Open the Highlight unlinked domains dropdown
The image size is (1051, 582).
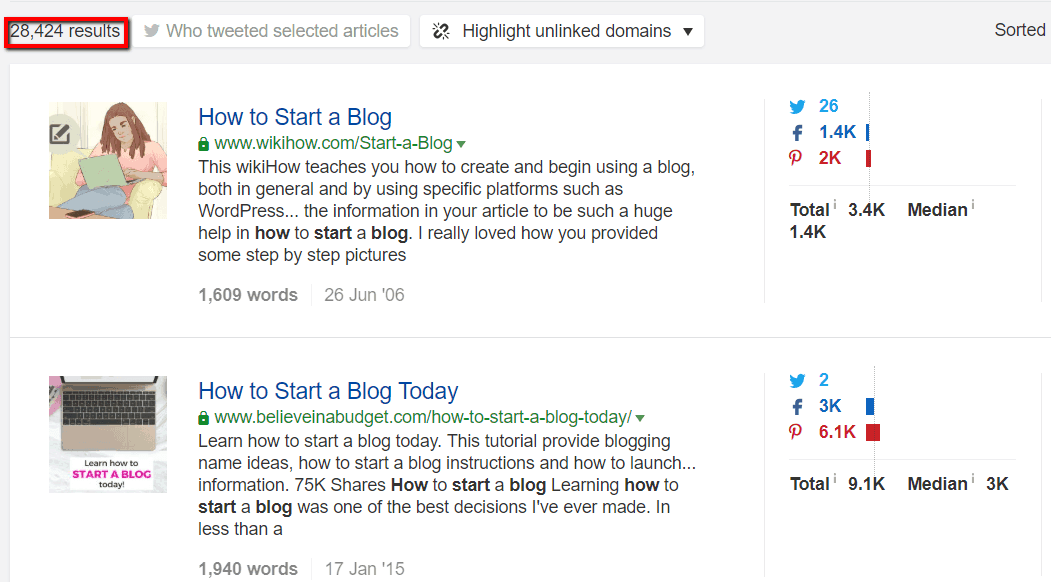688,31
